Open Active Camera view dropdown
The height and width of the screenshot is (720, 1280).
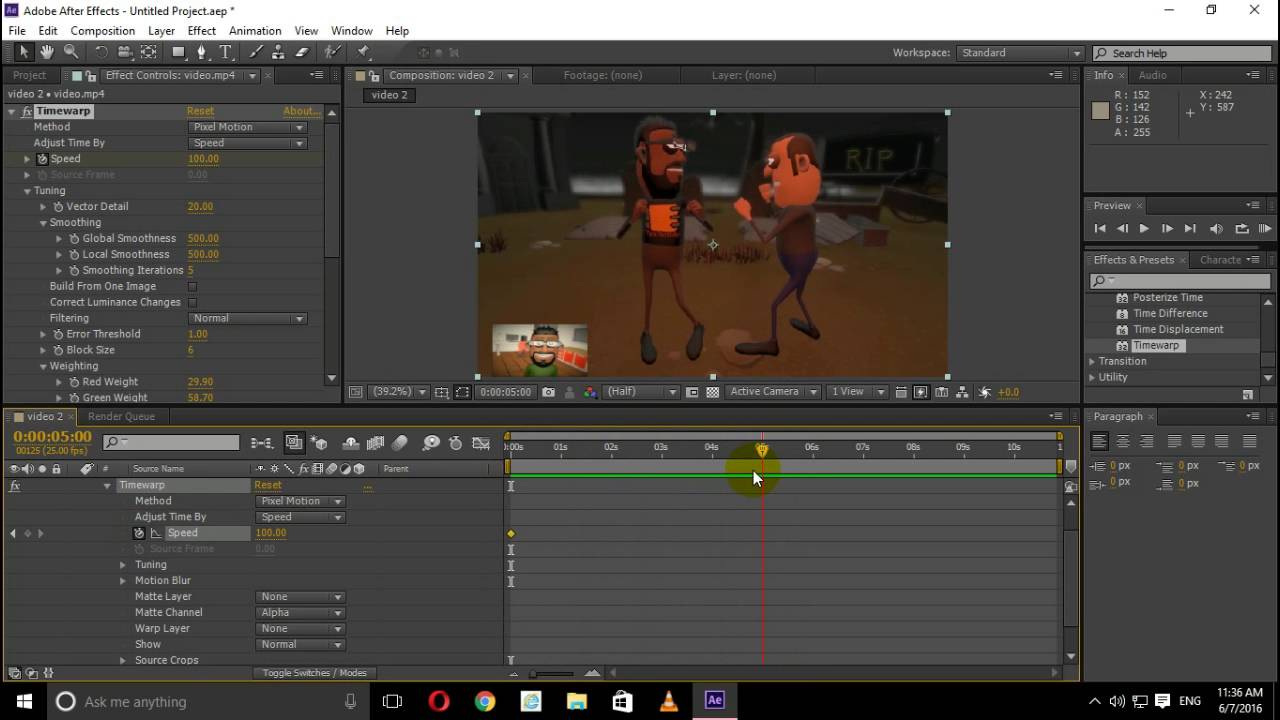773,392
